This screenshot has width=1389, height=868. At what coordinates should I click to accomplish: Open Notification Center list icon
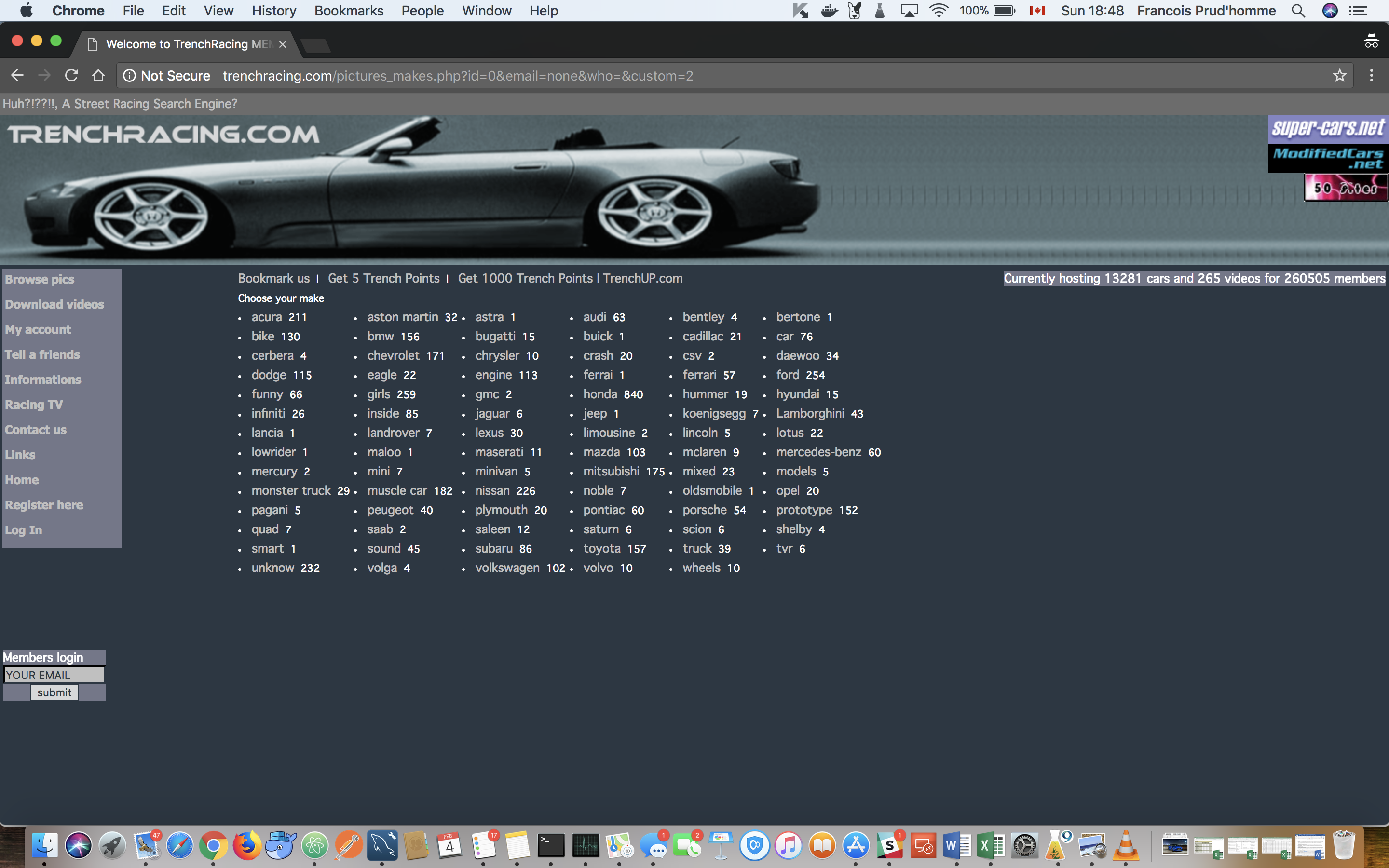click(x=1358, y=10)
